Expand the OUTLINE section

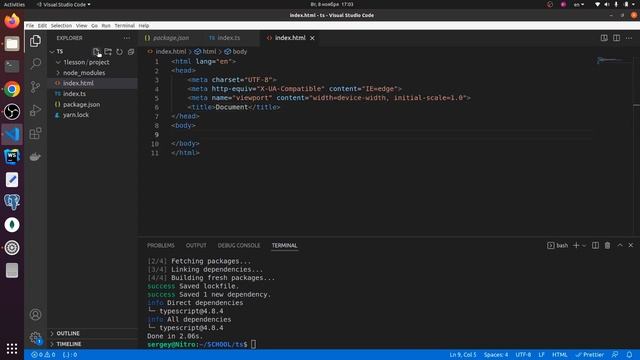[93, 333]
